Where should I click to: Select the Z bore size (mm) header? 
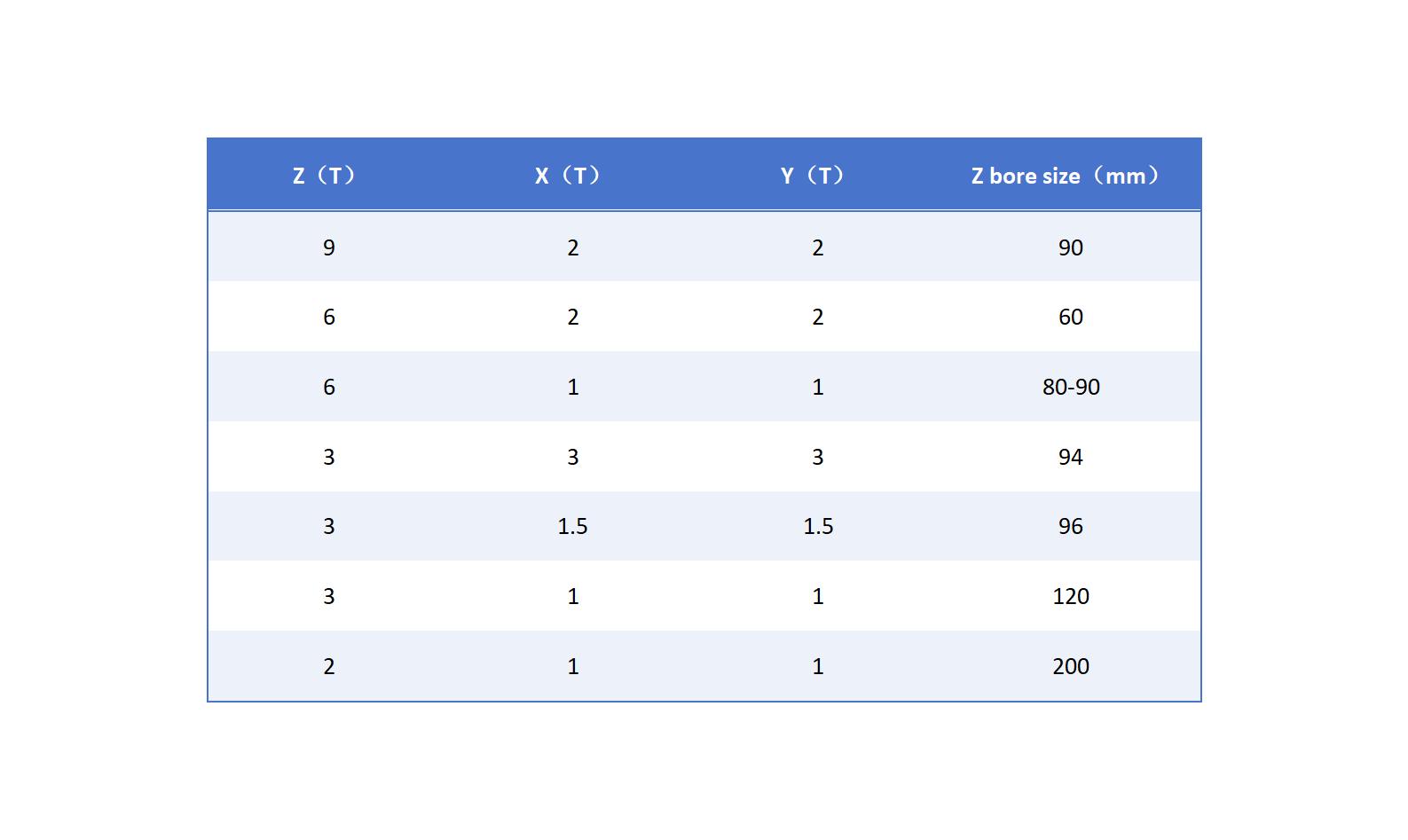[x=1067, y=176]
